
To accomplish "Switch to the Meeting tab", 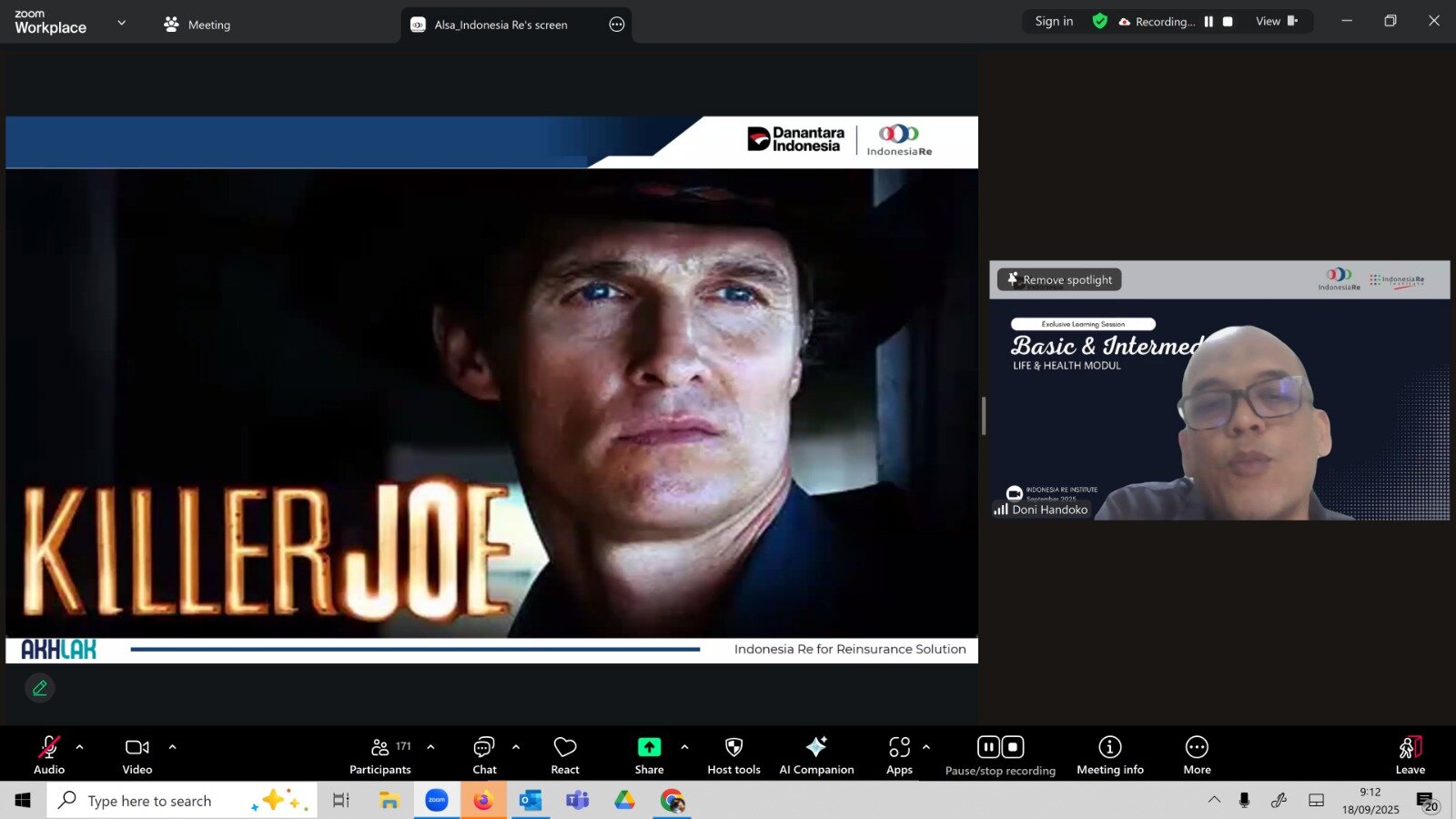I will 197,25.
